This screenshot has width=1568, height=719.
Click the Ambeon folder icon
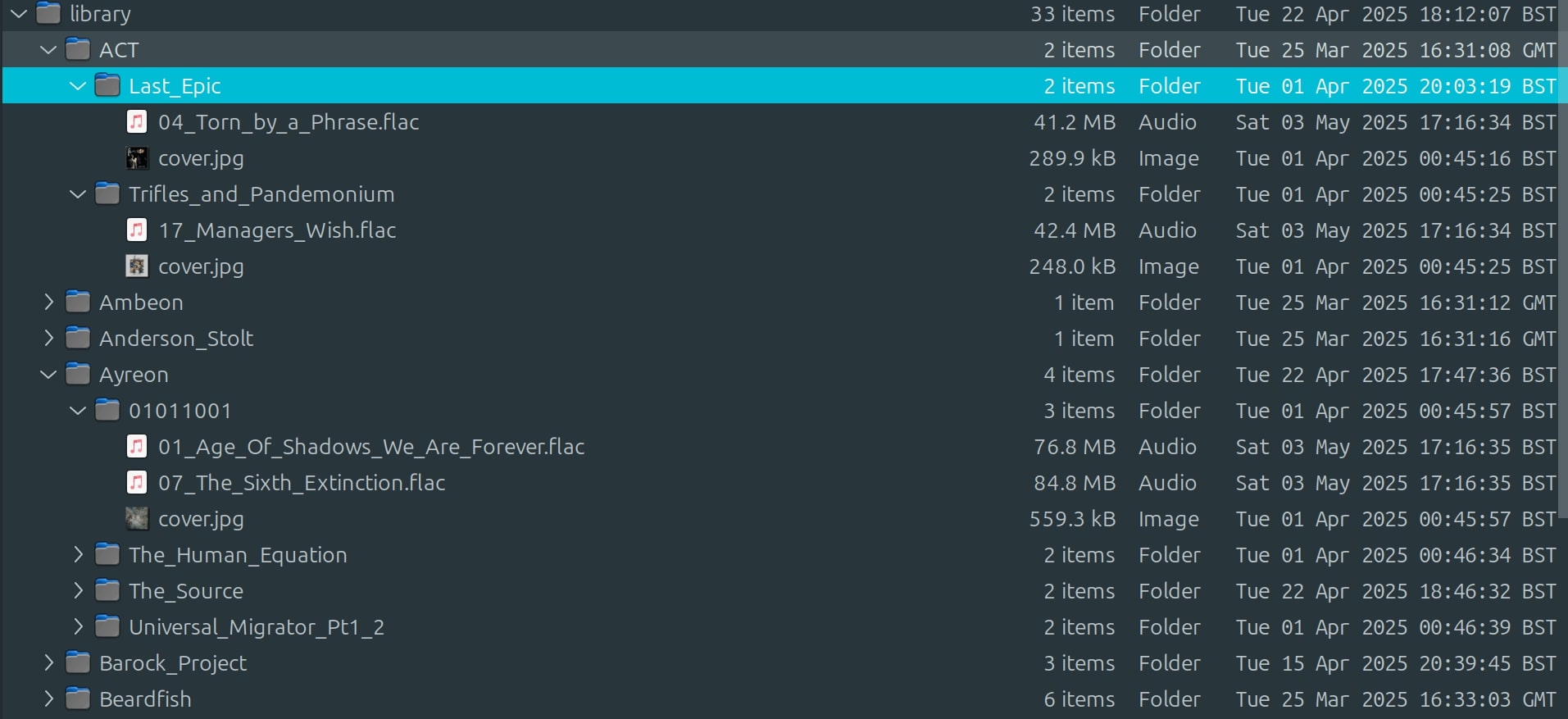(78, 303)
